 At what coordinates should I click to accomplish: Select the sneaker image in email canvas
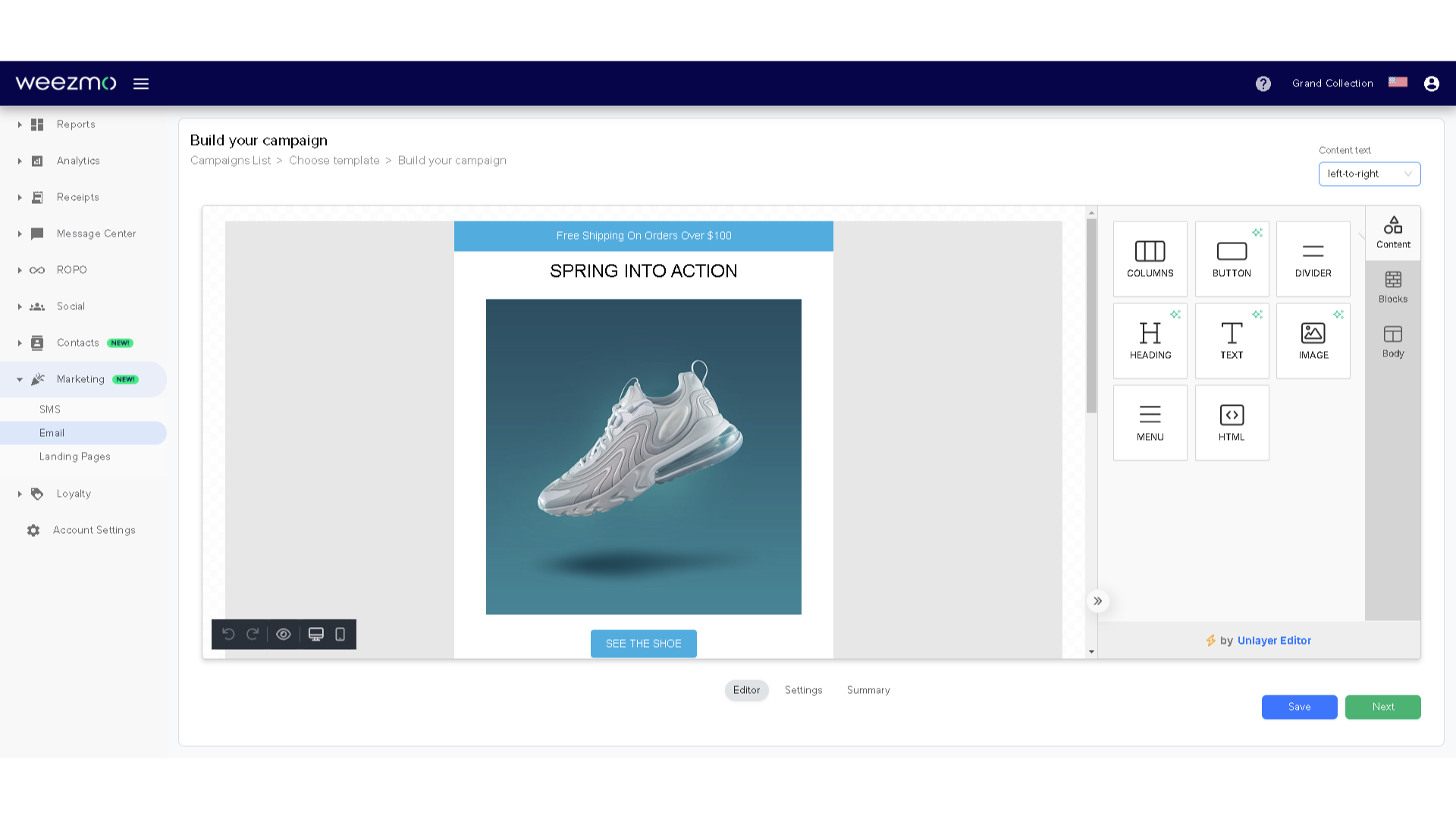point(643,457)
